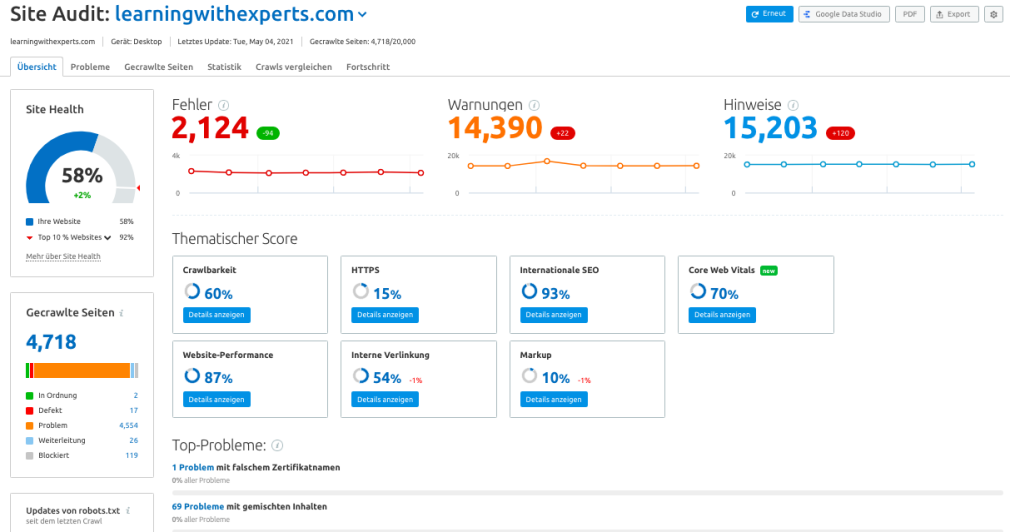Screen dimensions: 1010x532
Task: Click the Weiterleitung count 26
Action: click(x=133, y=441)
